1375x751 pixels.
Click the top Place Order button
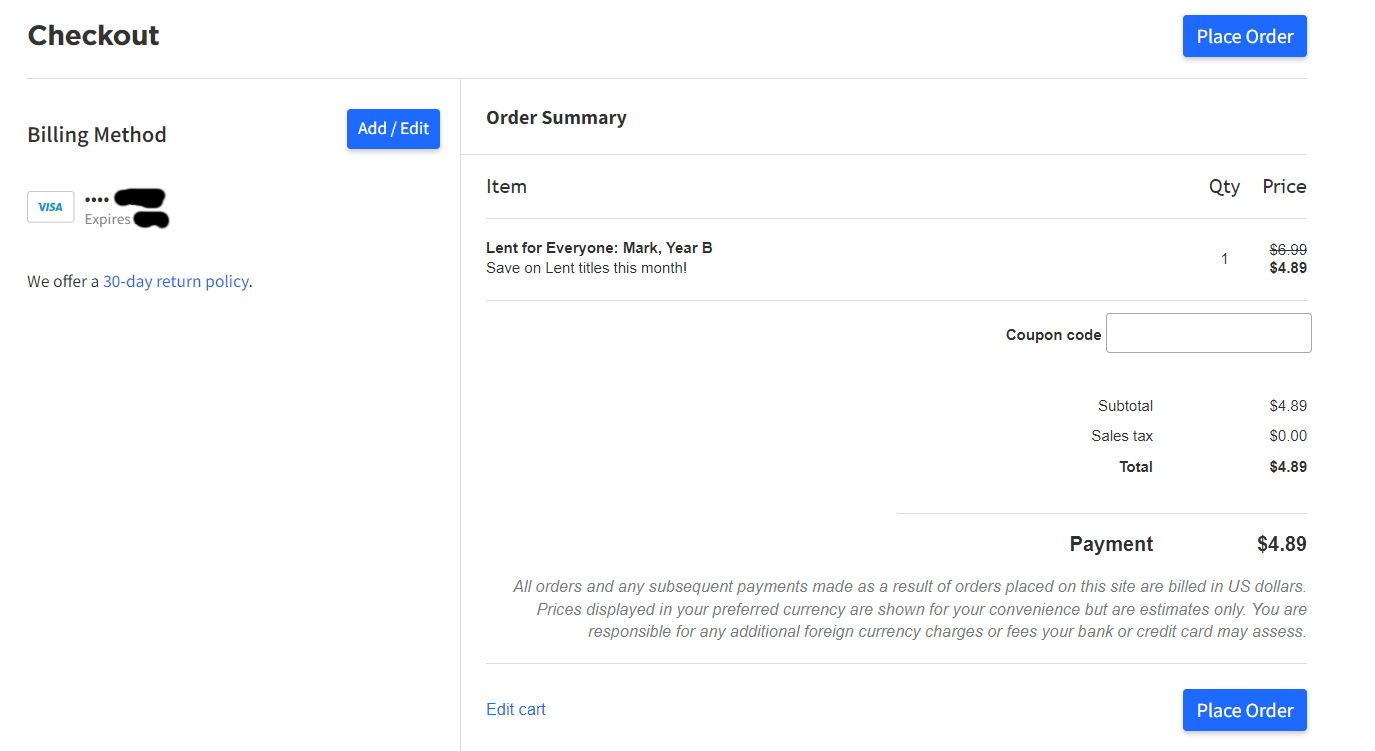click(1244, 36)
